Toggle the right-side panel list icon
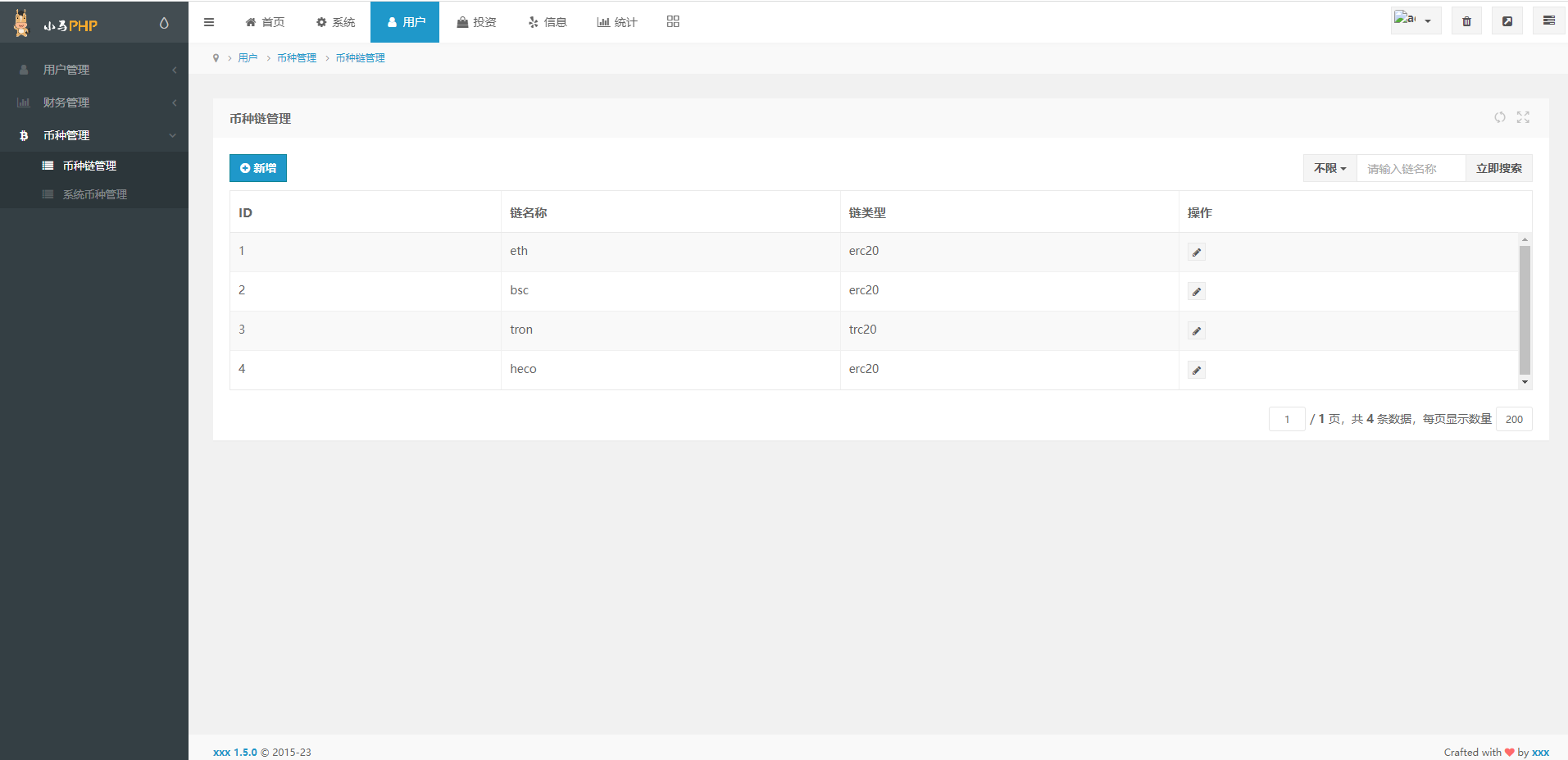 point(1548,21)
